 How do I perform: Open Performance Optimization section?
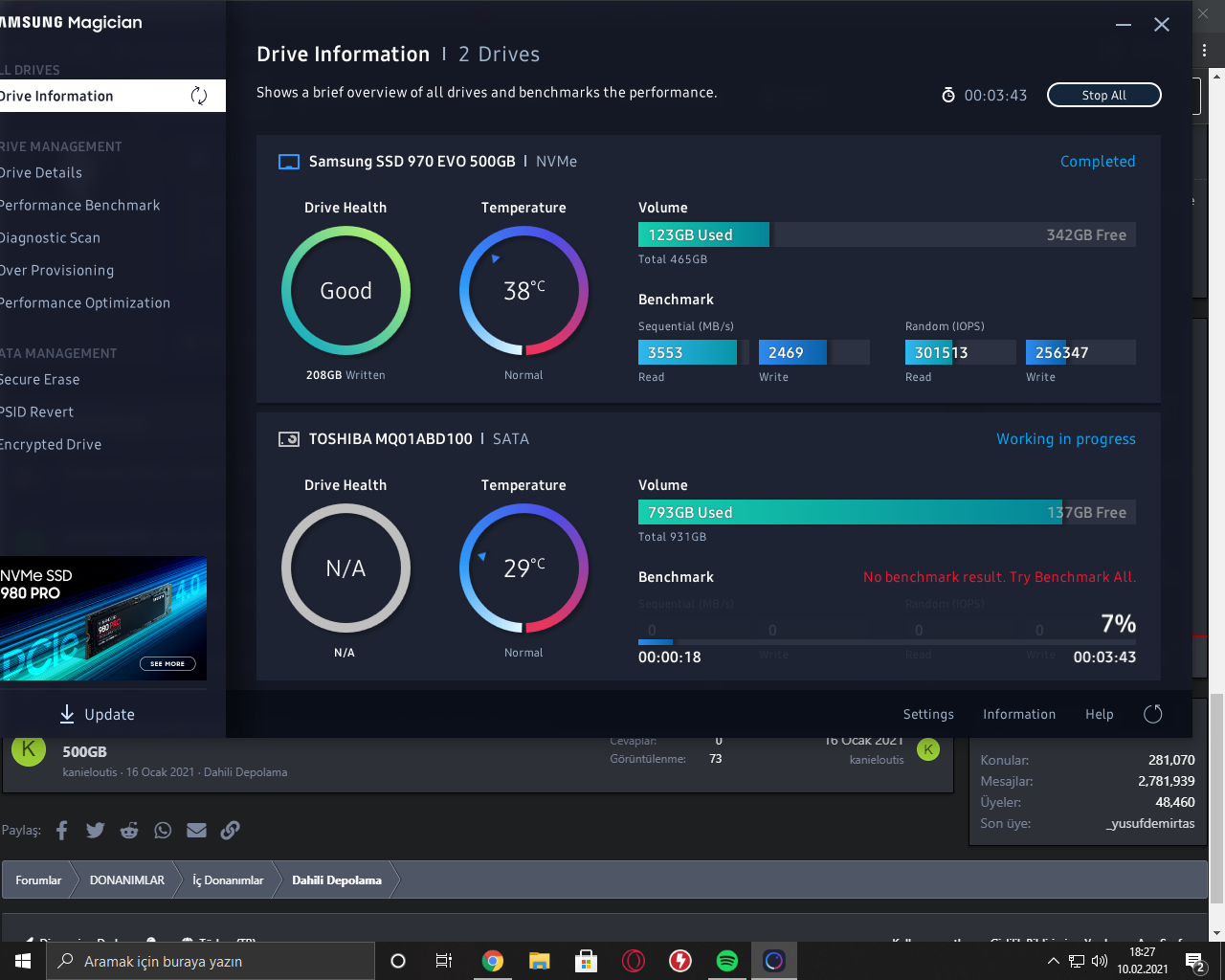(x=85, y=302)
